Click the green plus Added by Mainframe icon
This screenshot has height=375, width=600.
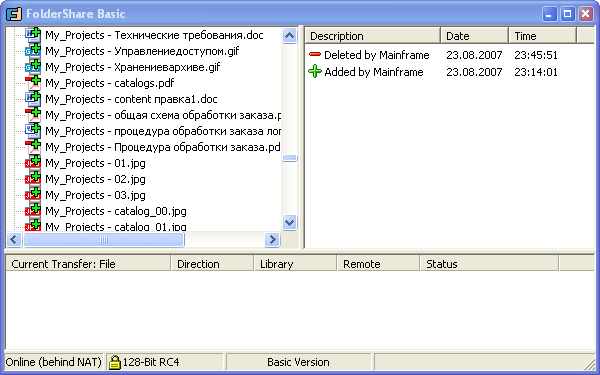tap(315, 72)
